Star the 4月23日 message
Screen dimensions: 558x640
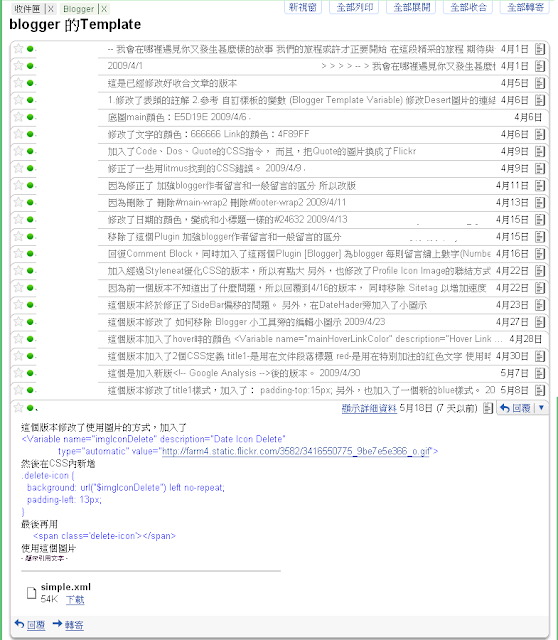point(18,304)
